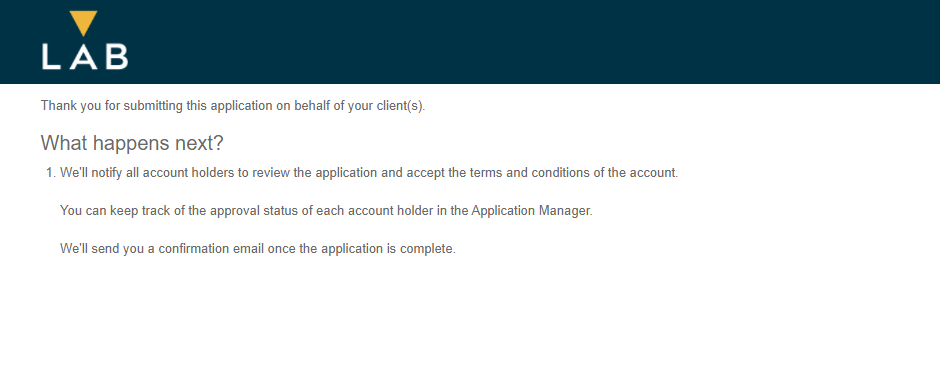Screen dimensions: 940x375
Task: Click the dark navy header banner
Action: [x=470, y=42]
